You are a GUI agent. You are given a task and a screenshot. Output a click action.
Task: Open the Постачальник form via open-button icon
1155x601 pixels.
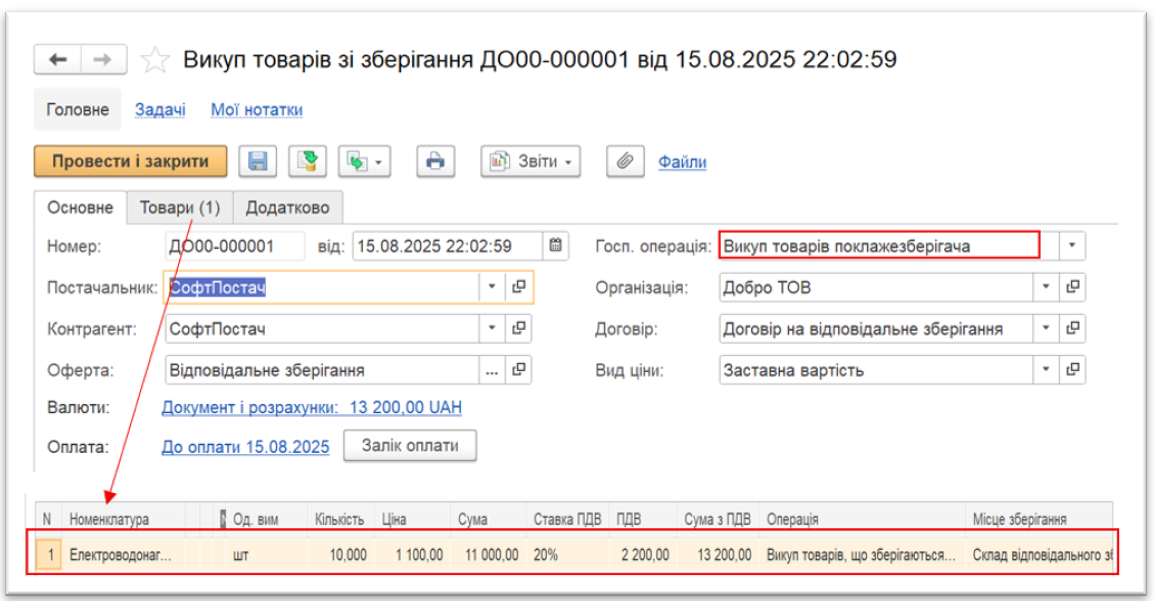pos(519,288)
